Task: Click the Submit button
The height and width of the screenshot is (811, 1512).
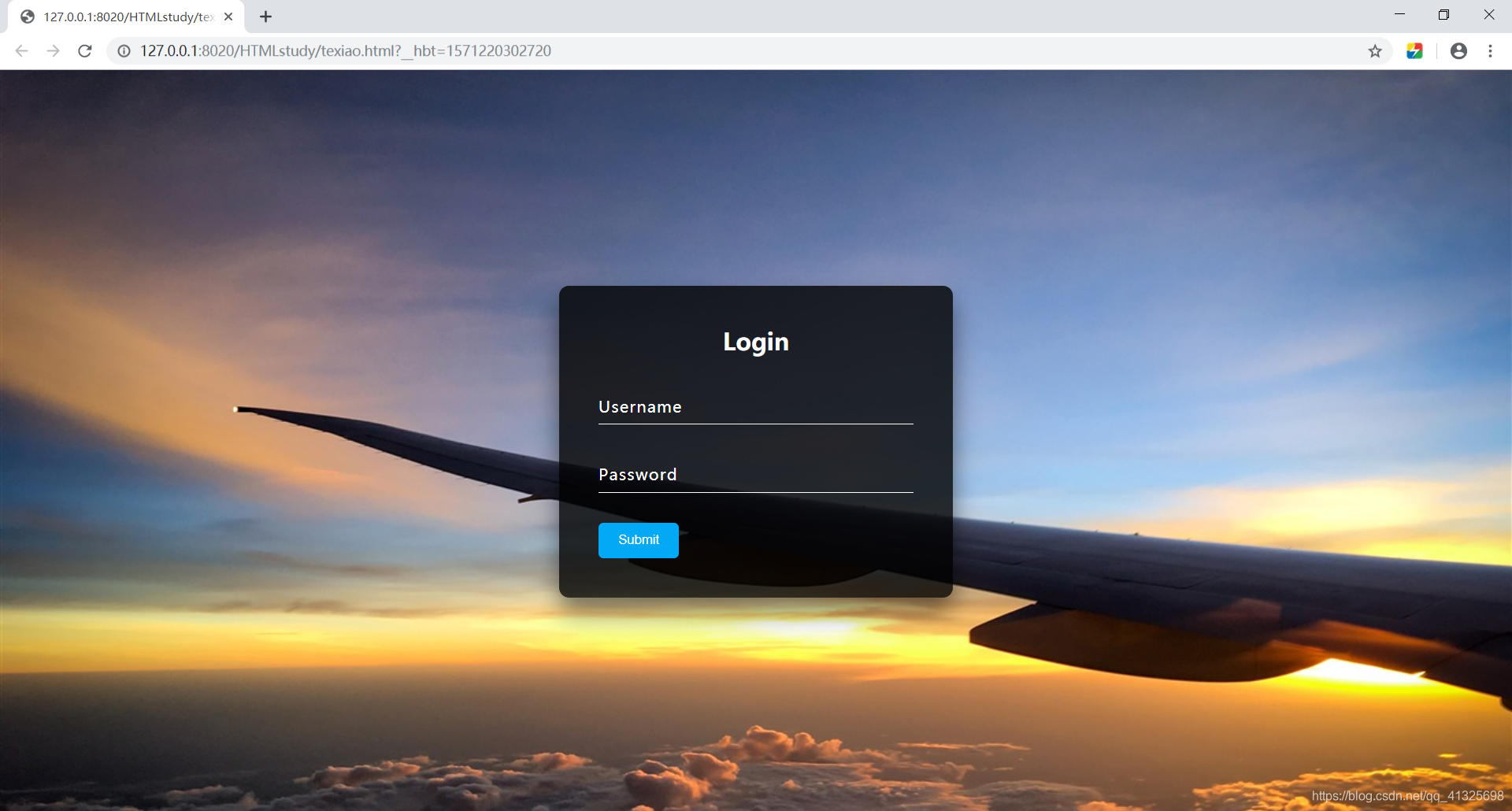Action: 638,540
